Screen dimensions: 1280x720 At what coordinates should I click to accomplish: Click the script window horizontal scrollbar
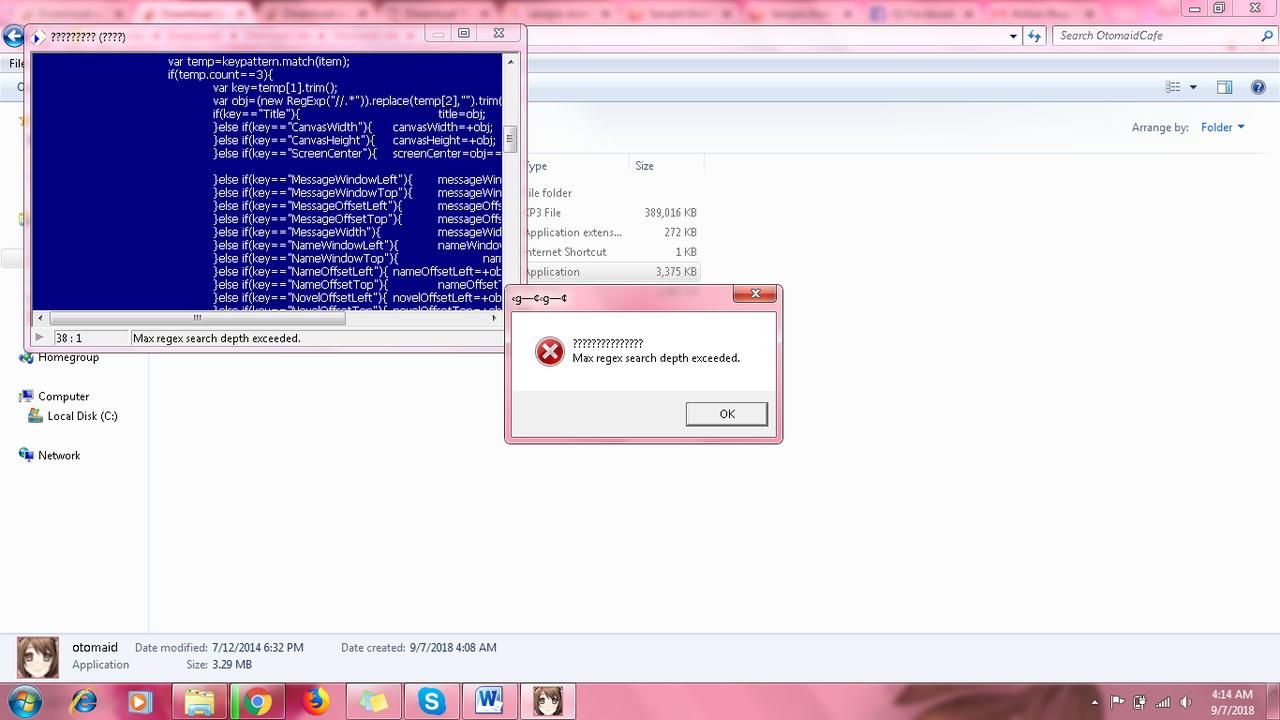260,318
